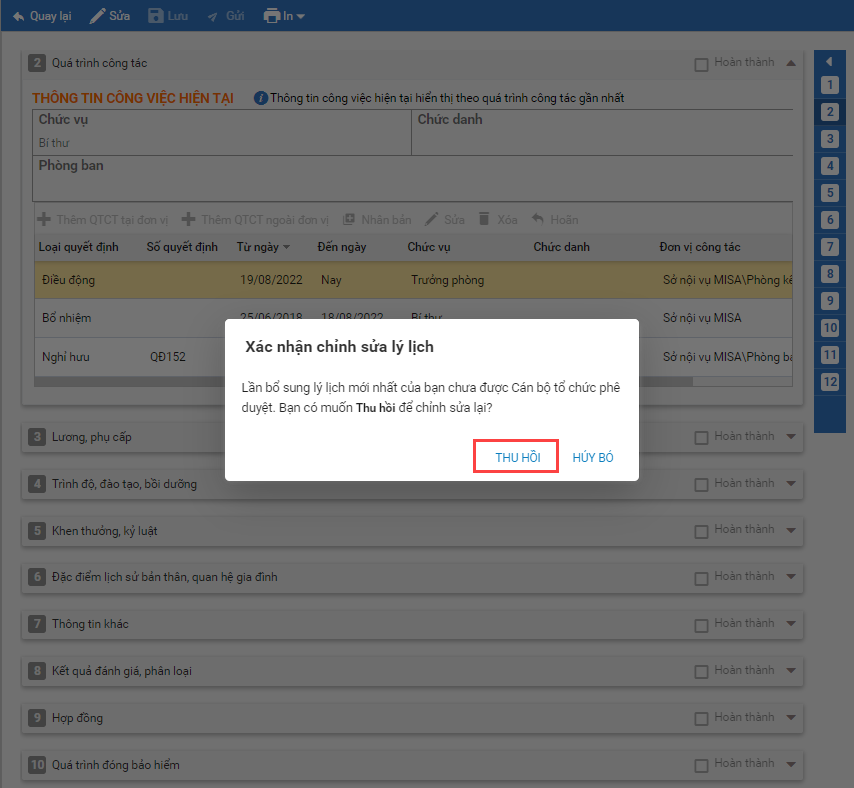
Task: Click Thêm QTCT tại đơn vị plus icon
Action: (x=44, y=219)
